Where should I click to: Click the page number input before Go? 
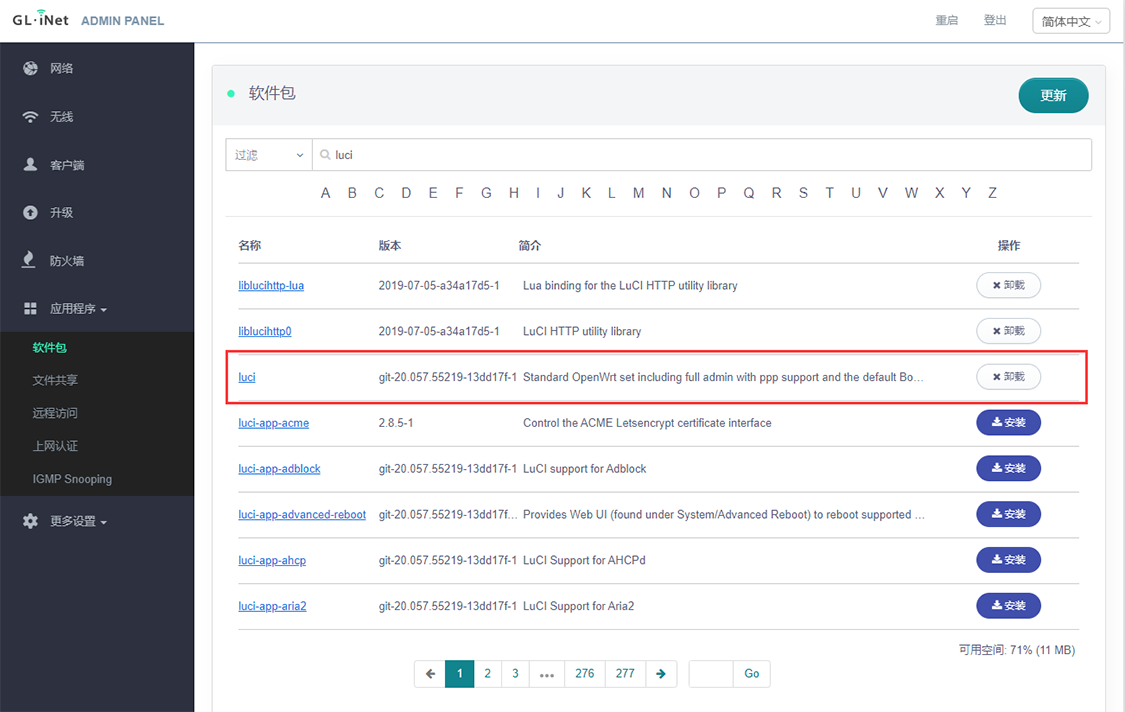coord(710,674)
